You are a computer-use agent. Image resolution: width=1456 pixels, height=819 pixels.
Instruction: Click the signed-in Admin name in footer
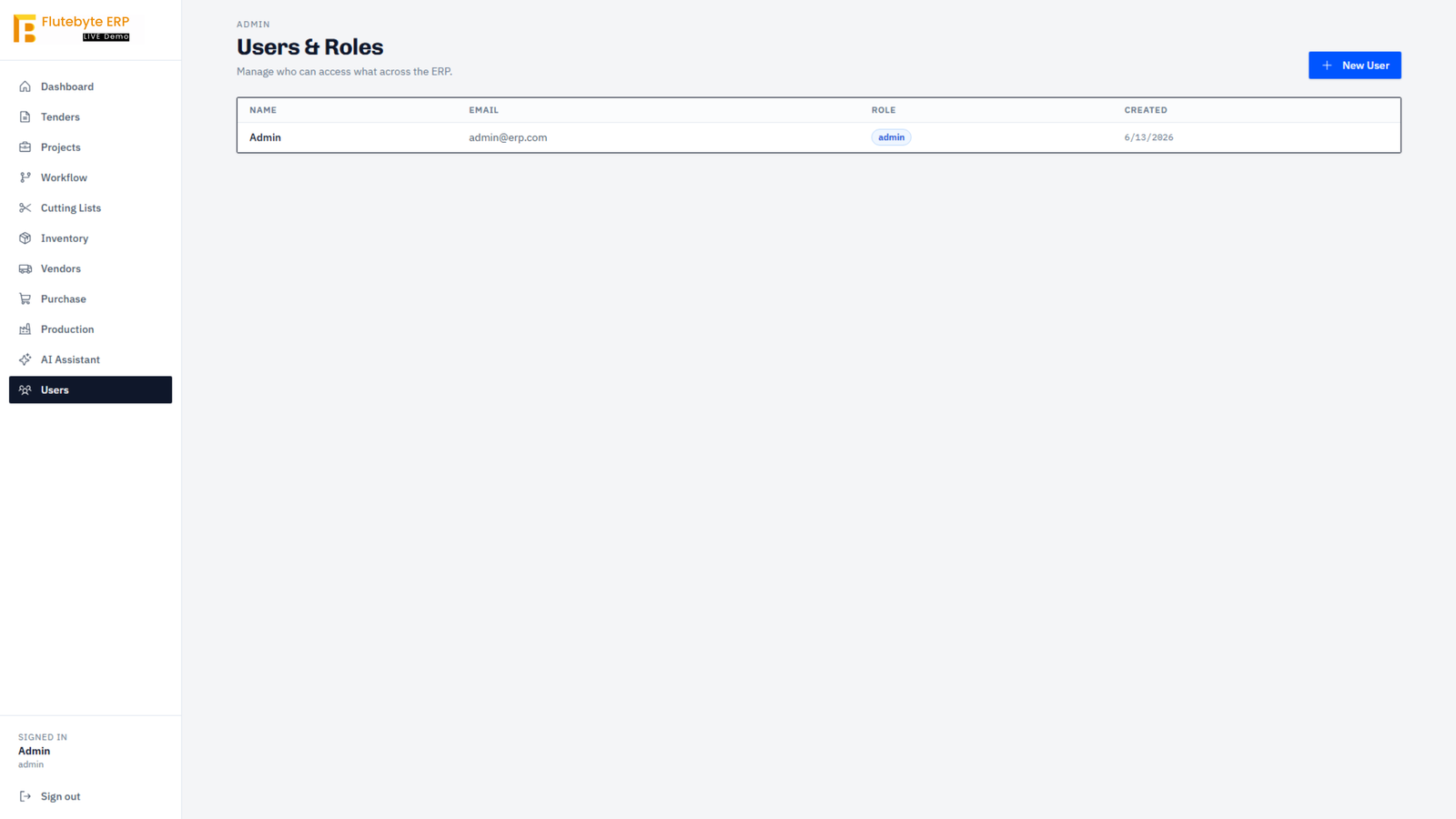pyautogui.click(x=34, y=751)
